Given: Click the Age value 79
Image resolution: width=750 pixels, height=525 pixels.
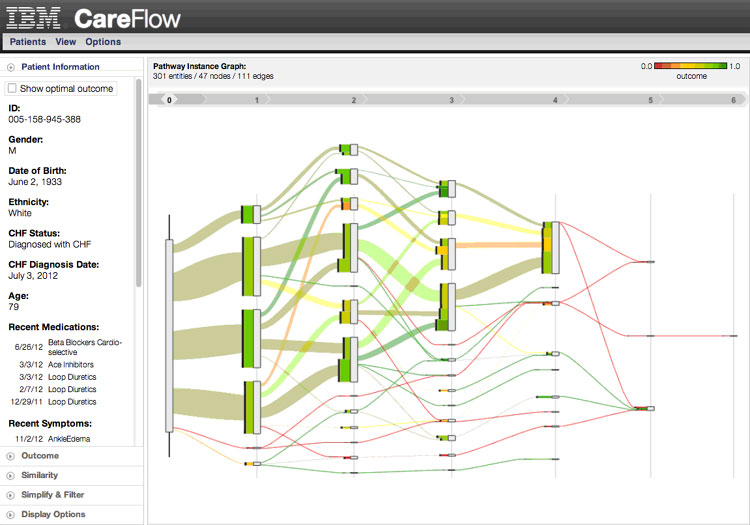Looking at the screenshot, I should click(x=13, y=307).
